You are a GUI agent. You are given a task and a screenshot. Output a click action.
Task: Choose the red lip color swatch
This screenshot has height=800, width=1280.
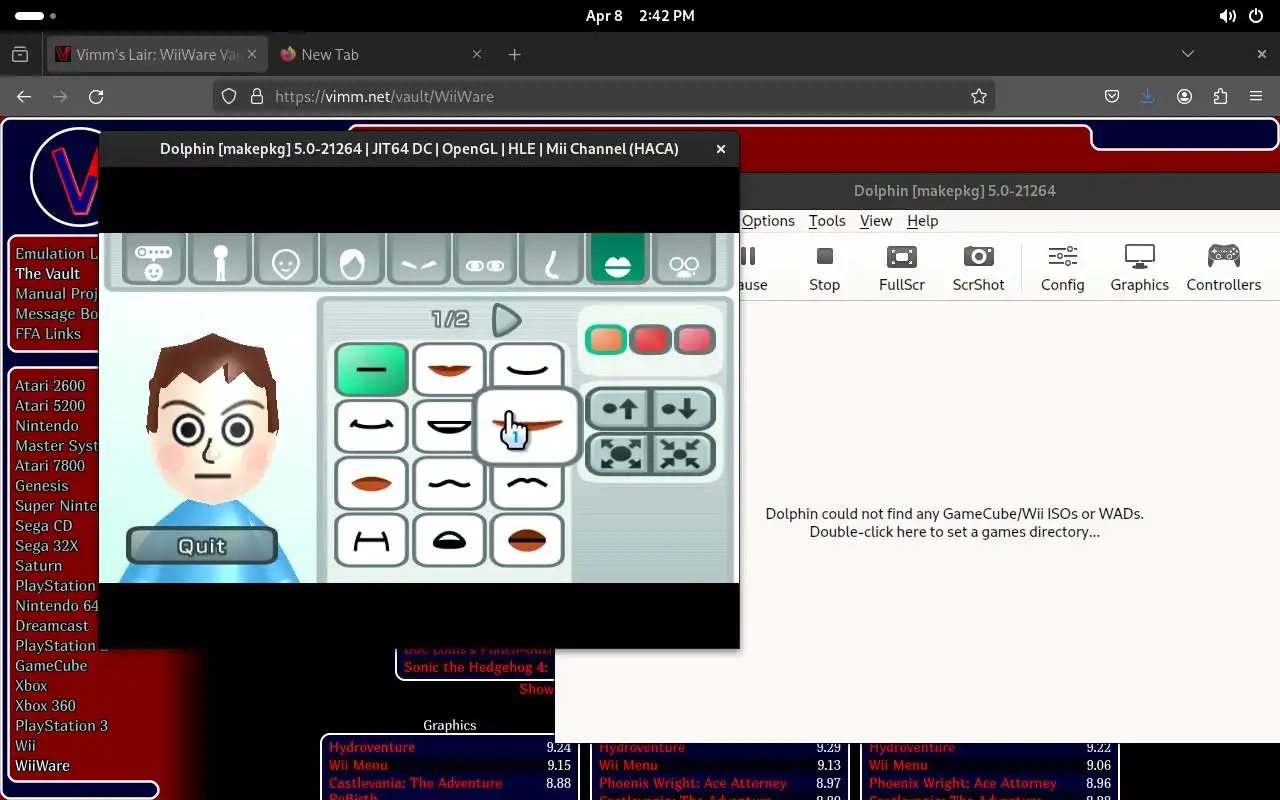(x=650, y=340)
